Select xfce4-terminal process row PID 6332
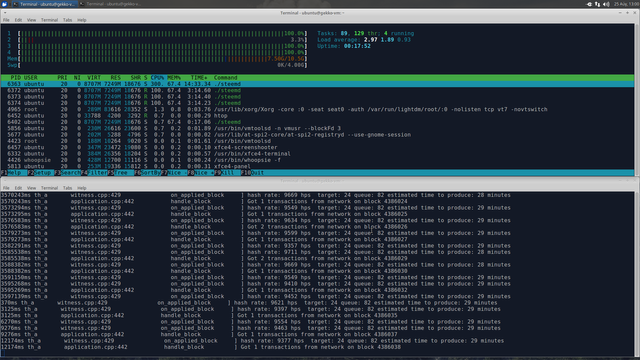The image size is (640, 360). (318, 154)
